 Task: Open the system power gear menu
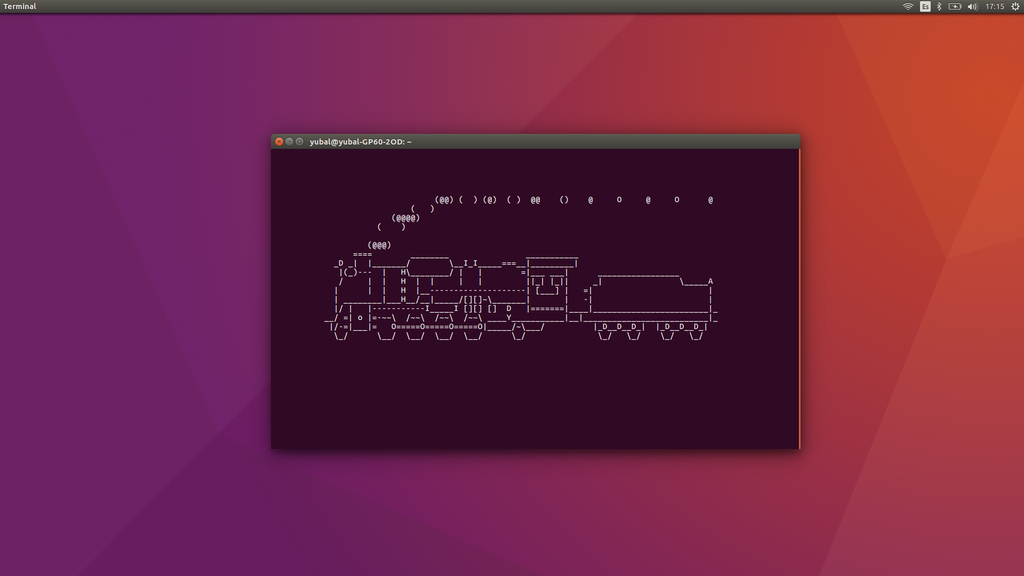[1015, 6]
